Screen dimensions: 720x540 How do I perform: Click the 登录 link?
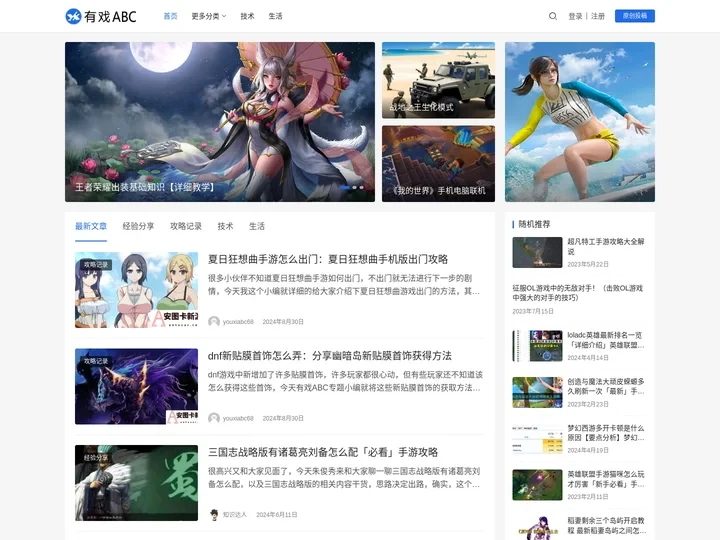[575, 16]
